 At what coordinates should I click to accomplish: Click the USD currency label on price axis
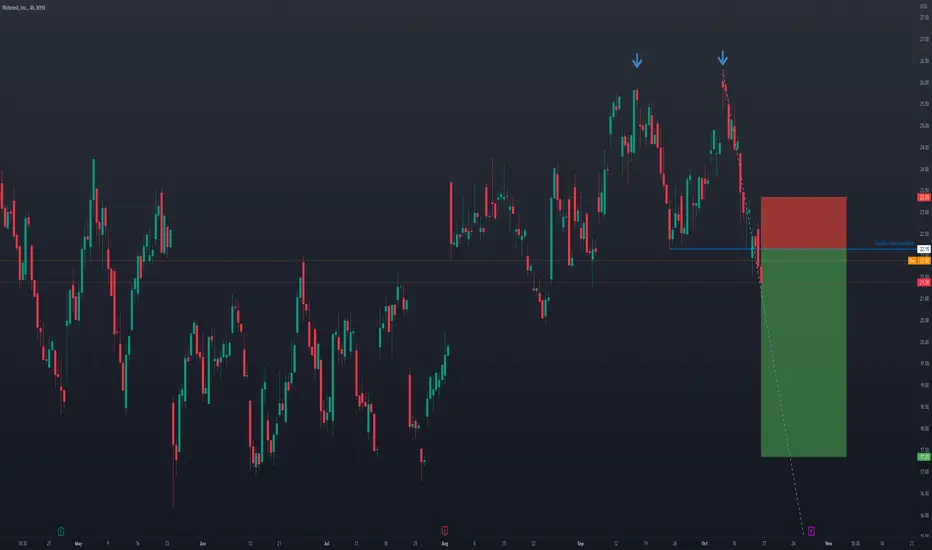tap(923, 7)
